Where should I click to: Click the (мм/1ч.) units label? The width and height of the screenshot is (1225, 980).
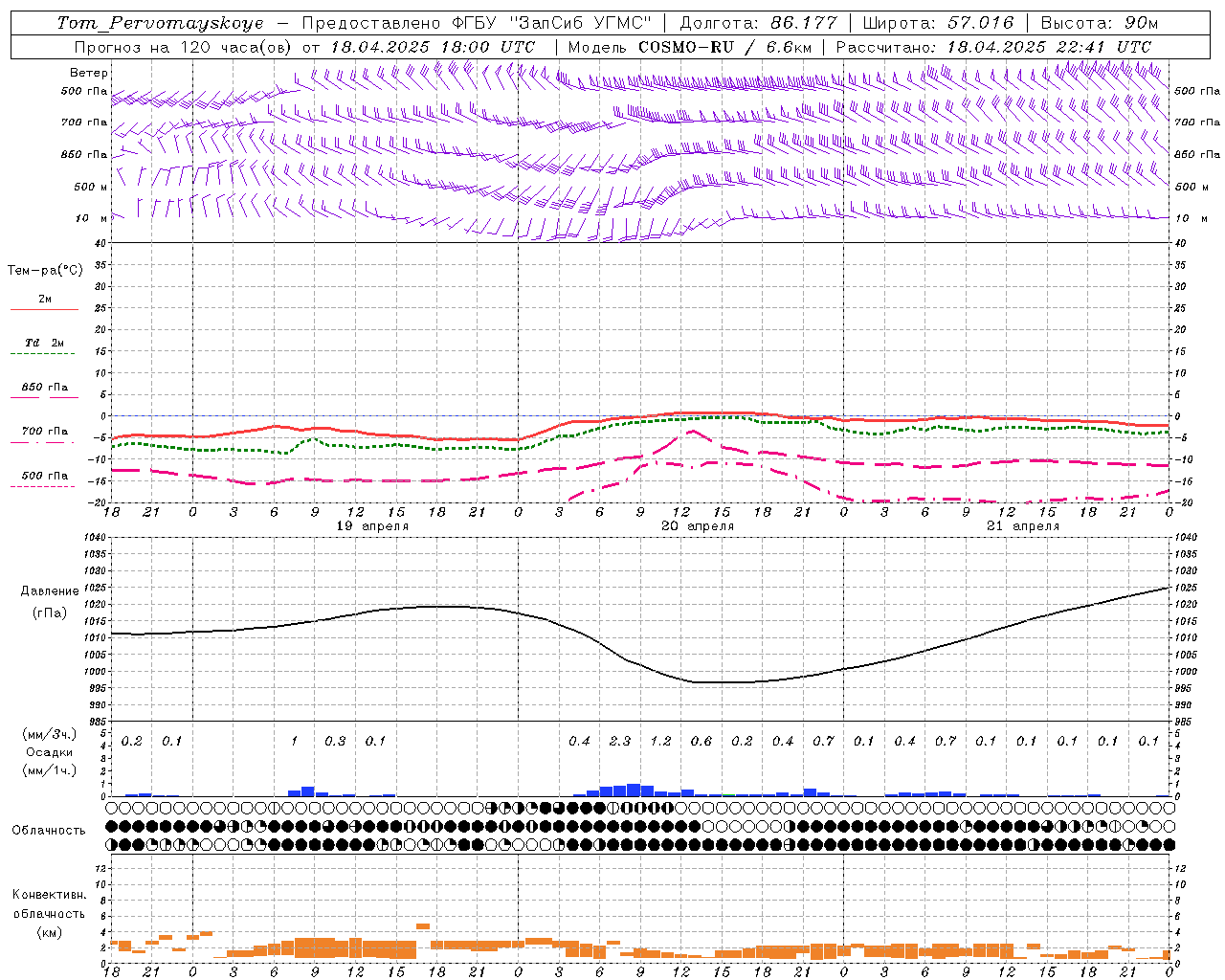[49, 769]
